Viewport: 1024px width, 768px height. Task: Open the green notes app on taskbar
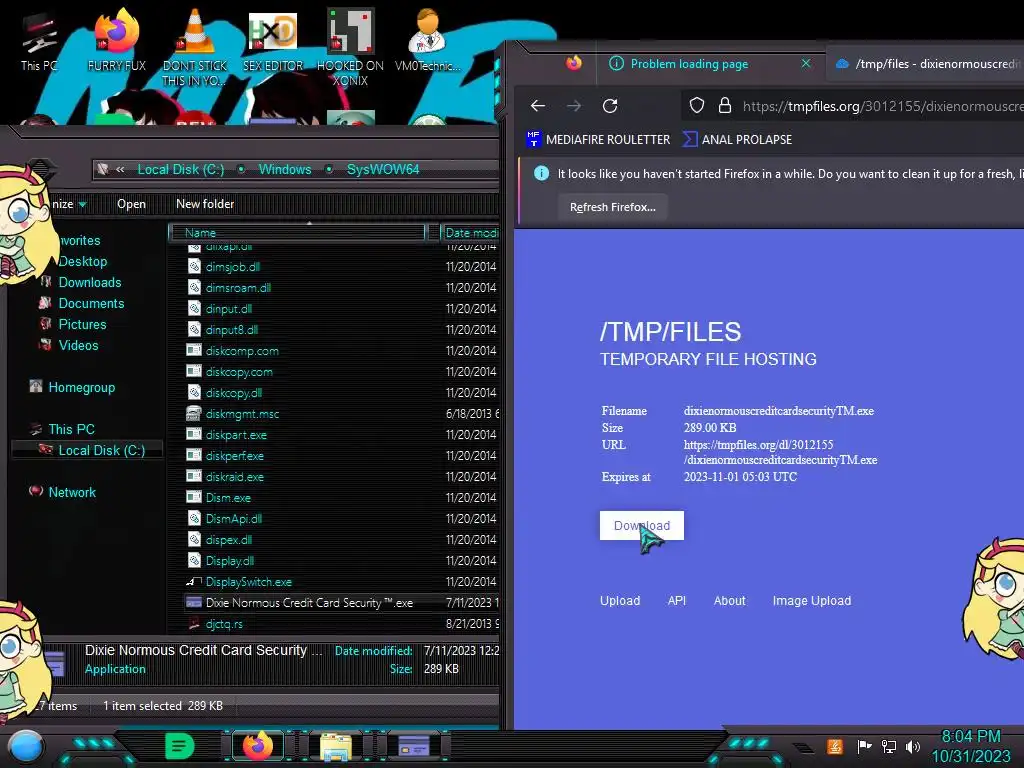click(180, 745)
